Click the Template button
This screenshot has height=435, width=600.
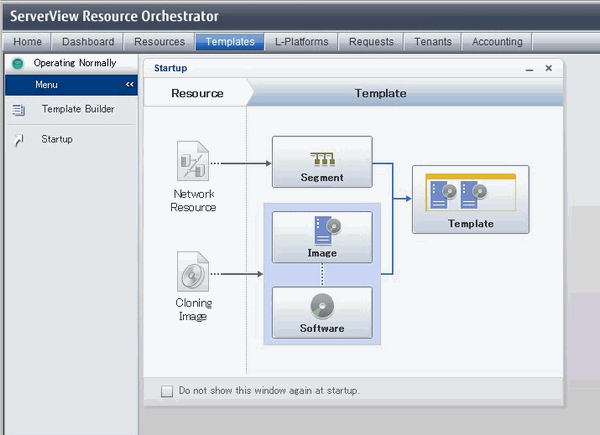click(471, 199)
